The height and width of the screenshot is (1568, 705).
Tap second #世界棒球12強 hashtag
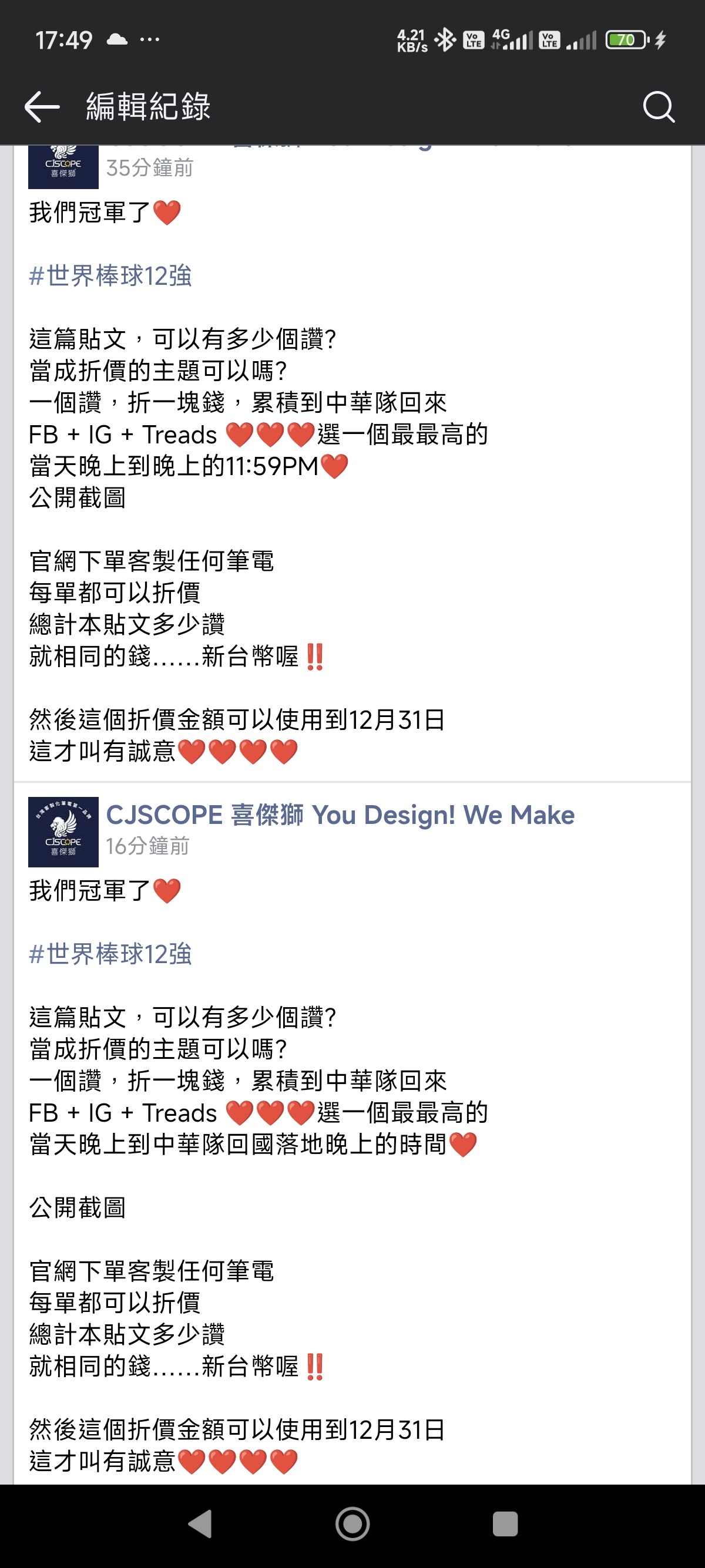tap(110, 954)
